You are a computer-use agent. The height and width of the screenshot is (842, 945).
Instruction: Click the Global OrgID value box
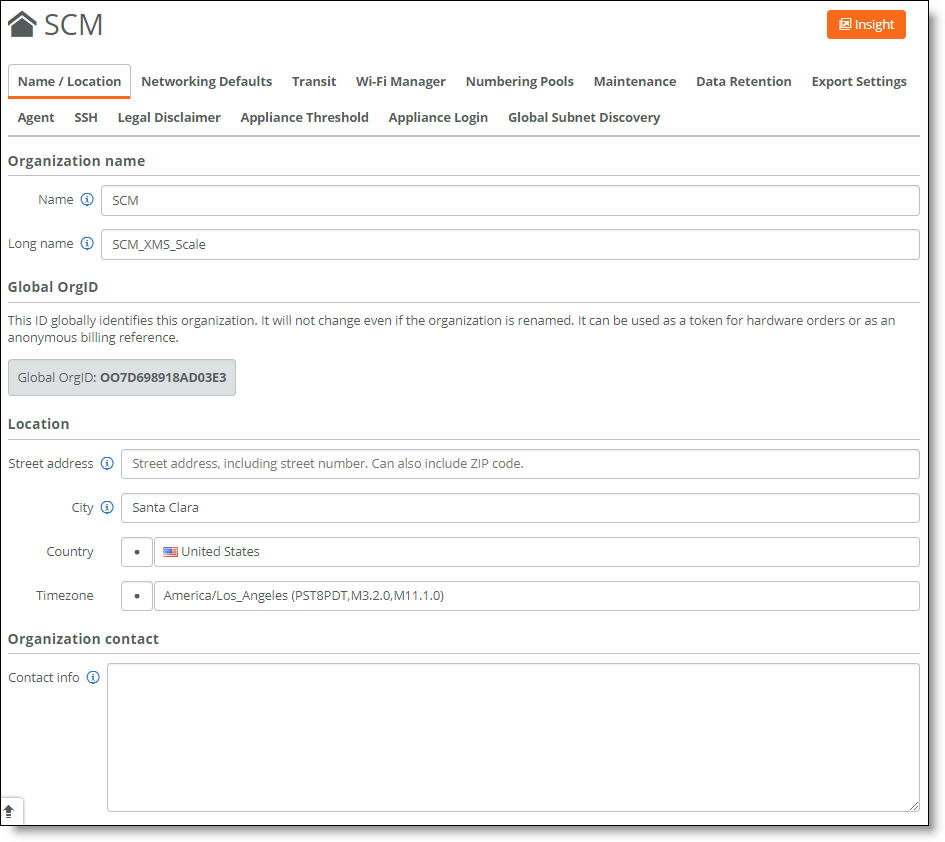coord(122,377)
